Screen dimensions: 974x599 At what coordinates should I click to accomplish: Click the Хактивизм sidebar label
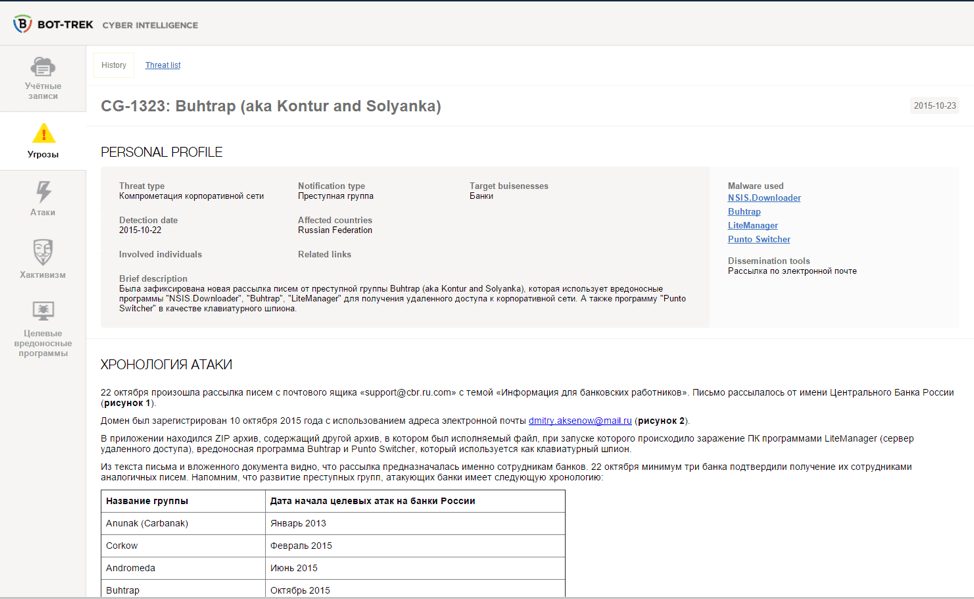43,275
